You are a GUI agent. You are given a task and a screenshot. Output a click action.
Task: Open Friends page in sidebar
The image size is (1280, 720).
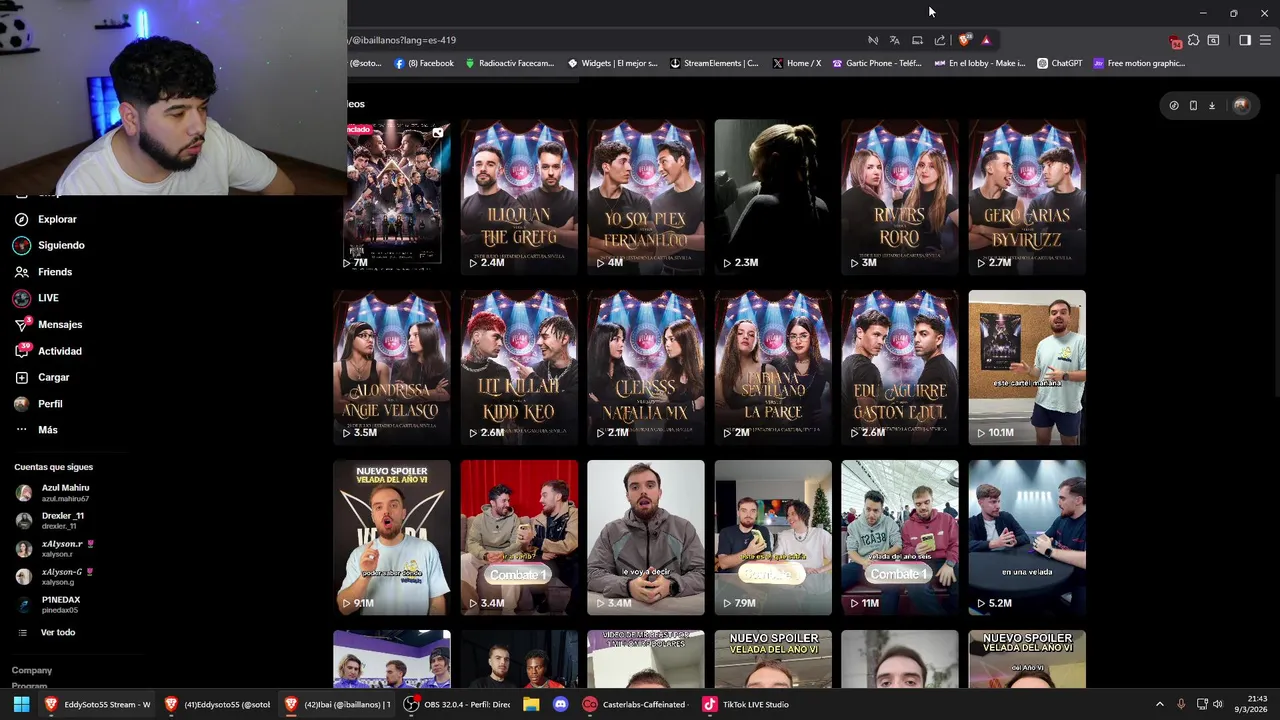43,272
